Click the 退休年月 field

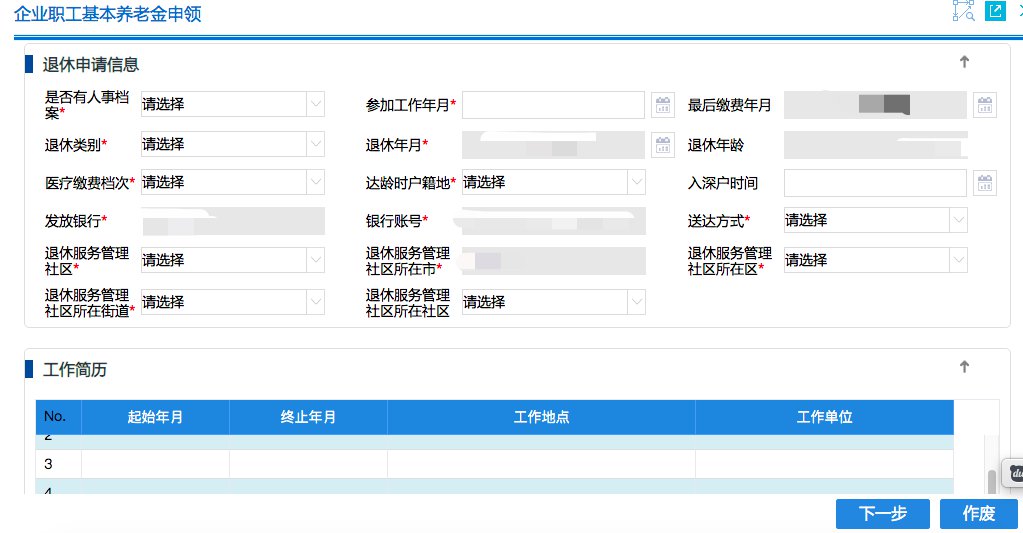553,145
